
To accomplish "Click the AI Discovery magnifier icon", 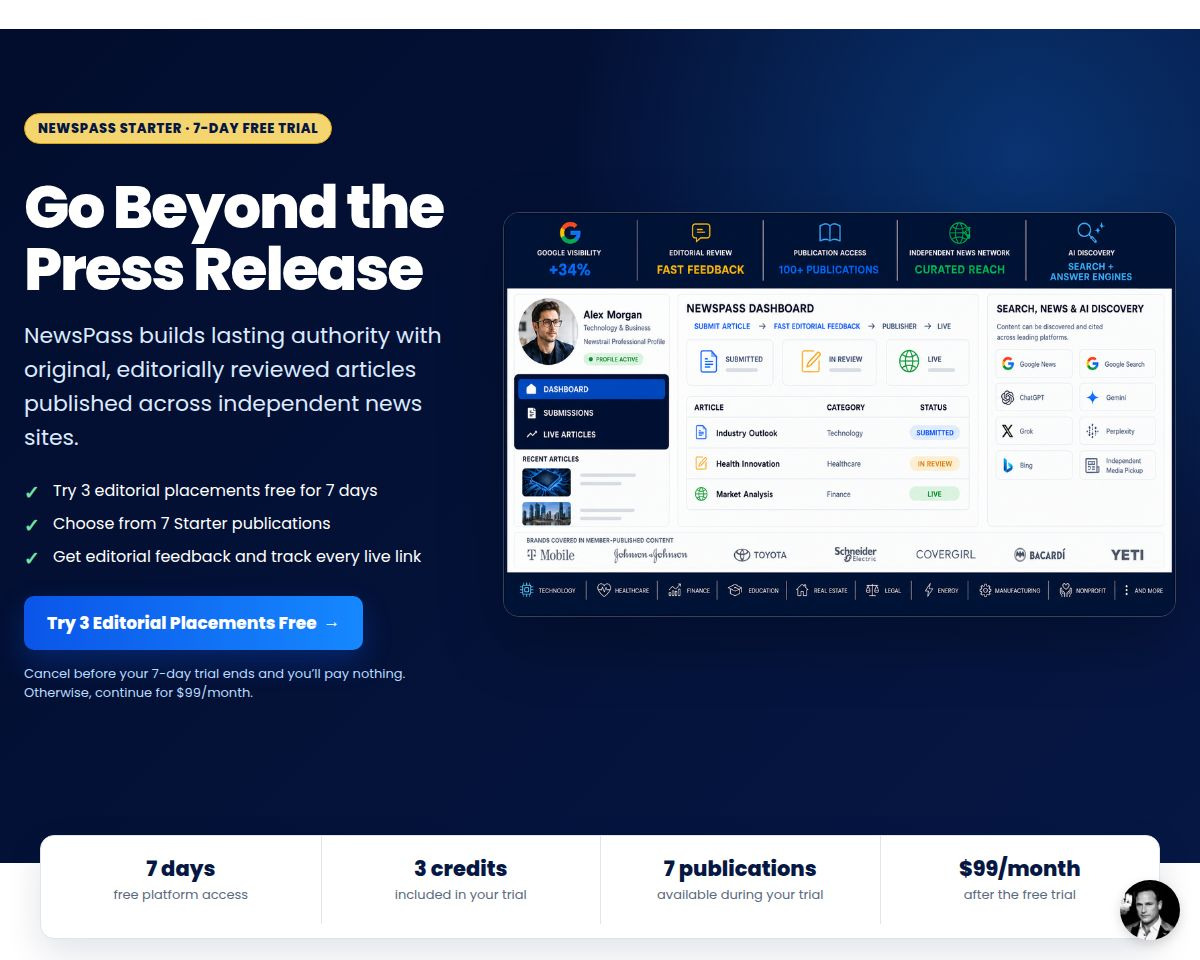I will click(x=1090, y=233).
